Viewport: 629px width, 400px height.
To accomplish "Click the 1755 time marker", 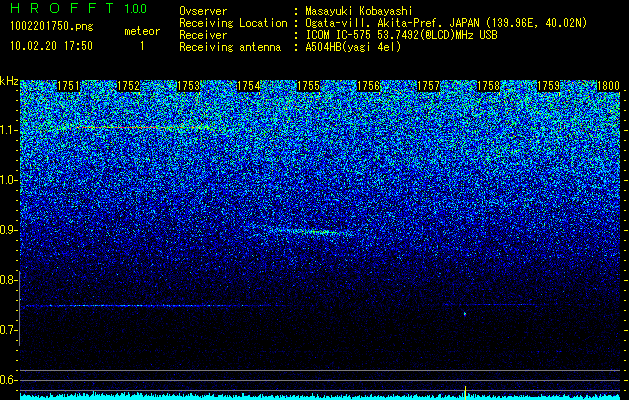I will (x=308, y=86).
